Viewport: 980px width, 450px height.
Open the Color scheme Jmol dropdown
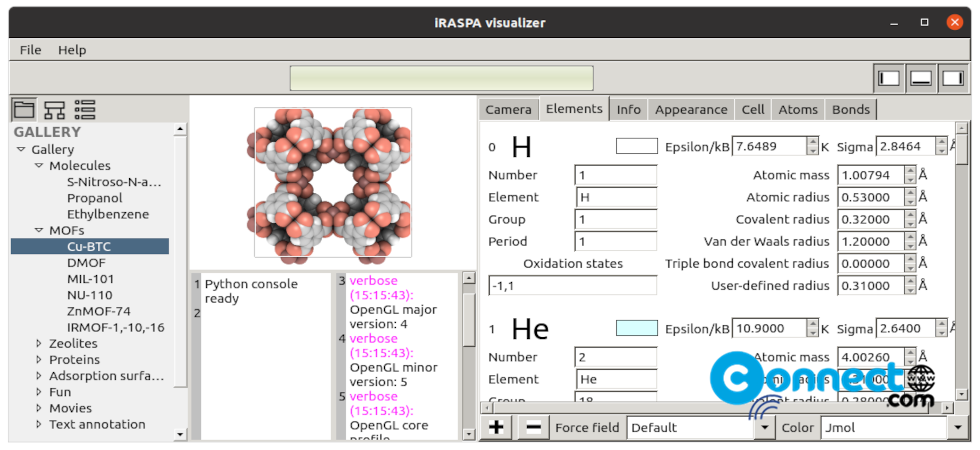click(x=894, y=428)
